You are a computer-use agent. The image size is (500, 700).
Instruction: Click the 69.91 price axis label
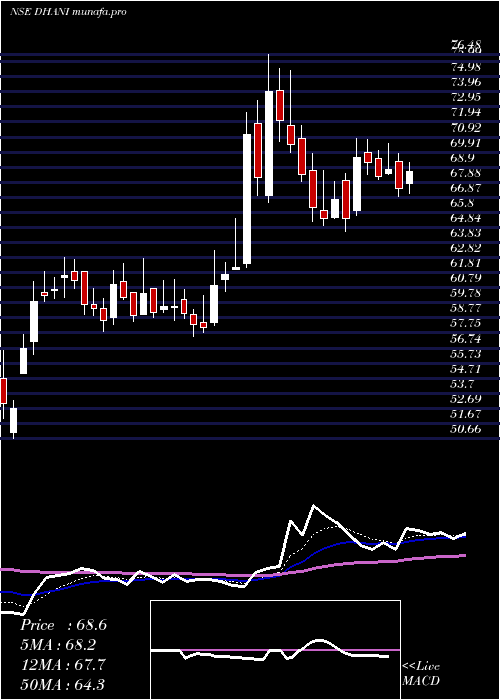pos(466,143)
